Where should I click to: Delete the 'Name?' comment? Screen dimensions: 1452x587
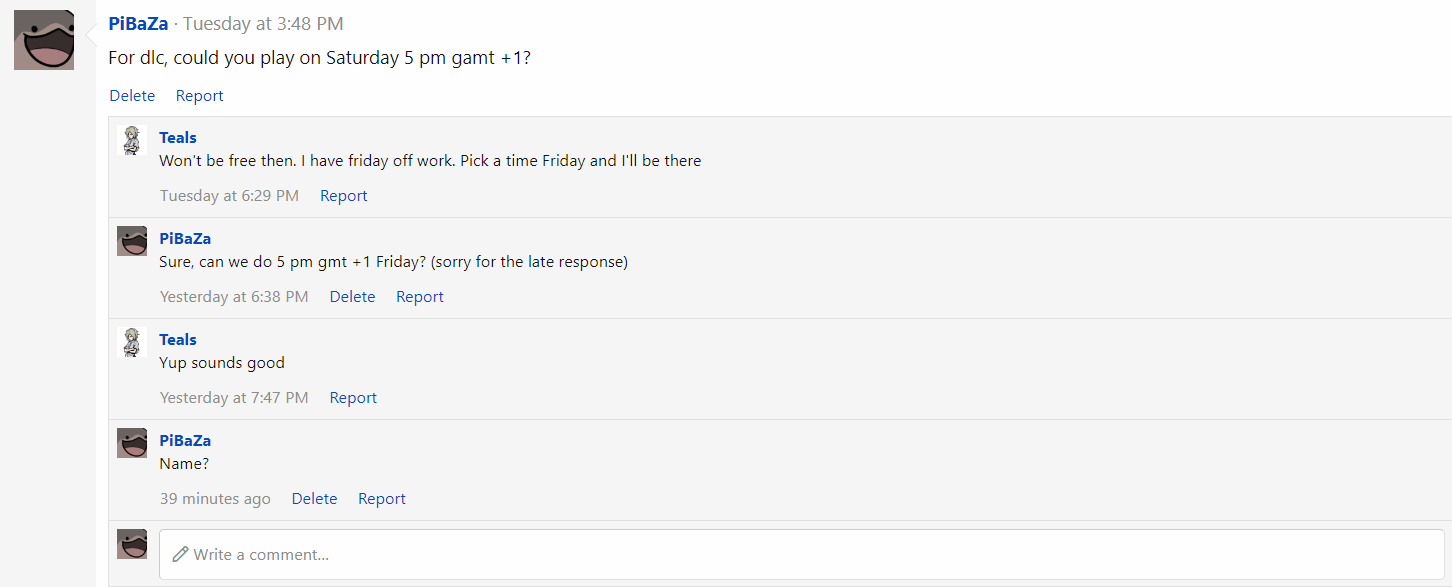coord(314,499)
